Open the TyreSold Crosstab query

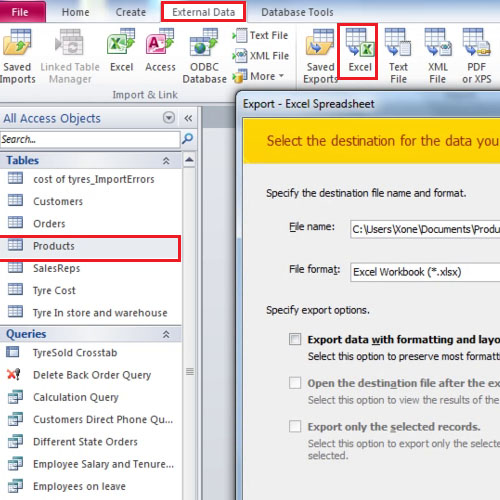click(x=91, y=353)
